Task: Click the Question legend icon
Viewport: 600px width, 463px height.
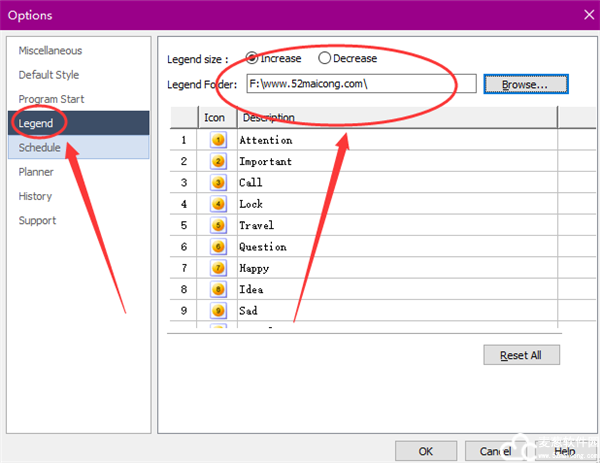Action: click(217, 247)
